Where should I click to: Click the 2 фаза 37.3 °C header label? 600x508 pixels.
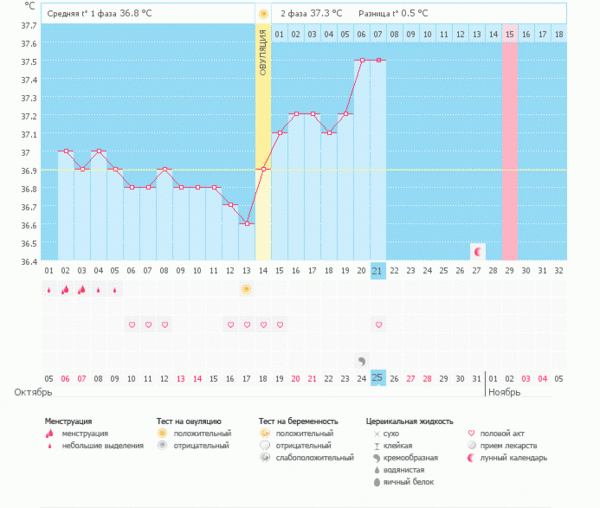(310, 15)
